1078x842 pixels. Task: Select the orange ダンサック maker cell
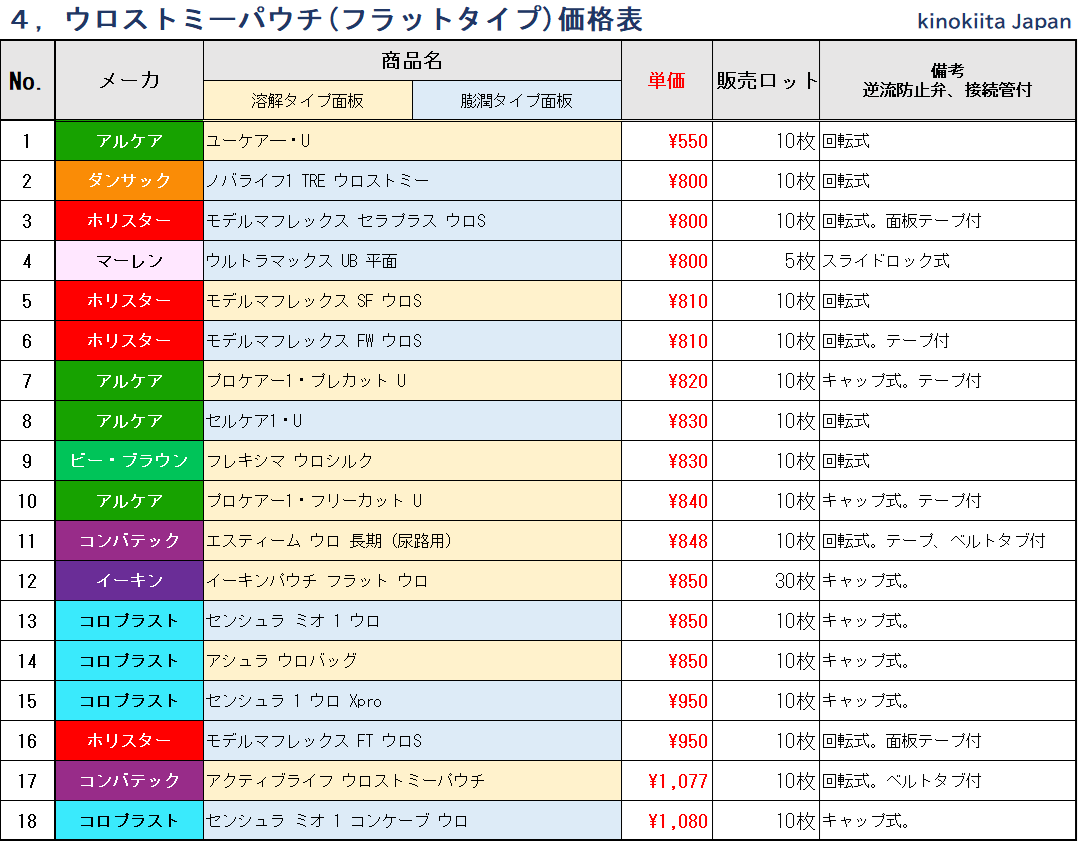click(x=129, y=181)
